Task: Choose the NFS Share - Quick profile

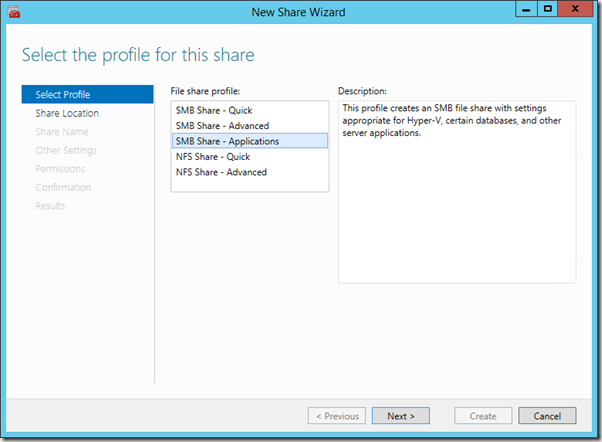Action: 250,157
